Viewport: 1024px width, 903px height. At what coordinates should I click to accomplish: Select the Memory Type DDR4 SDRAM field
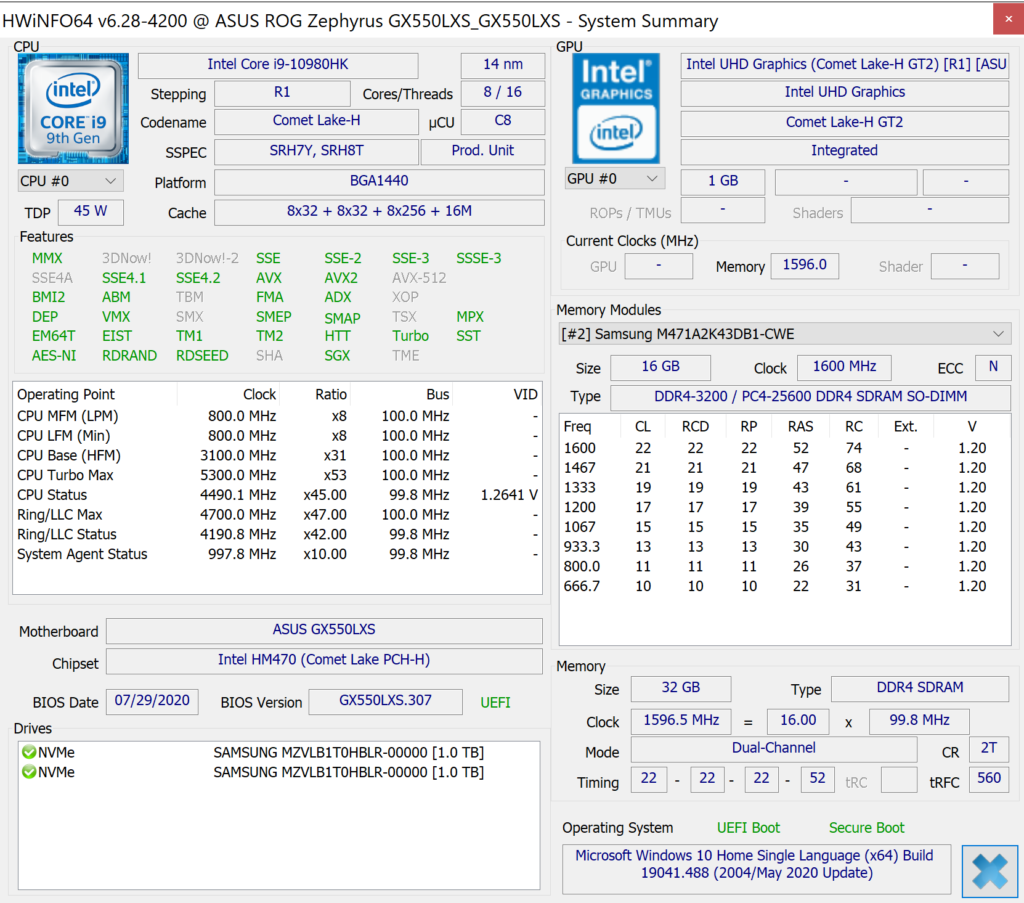[x=920, y=688]
